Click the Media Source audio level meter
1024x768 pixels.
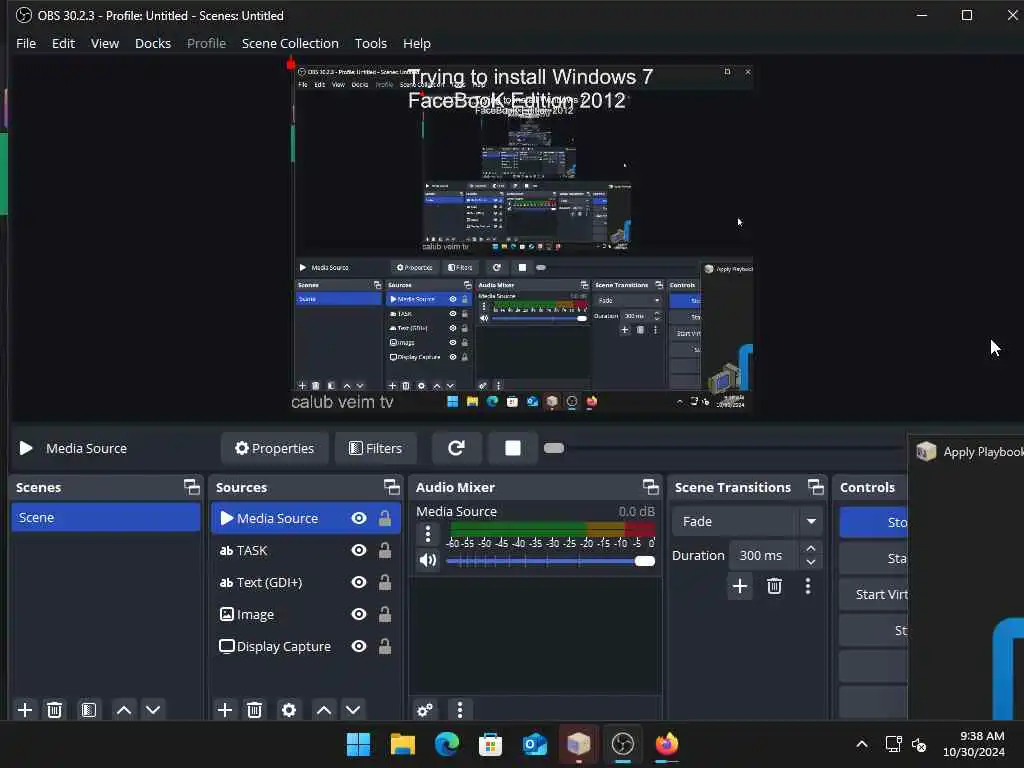click(552, 528)
